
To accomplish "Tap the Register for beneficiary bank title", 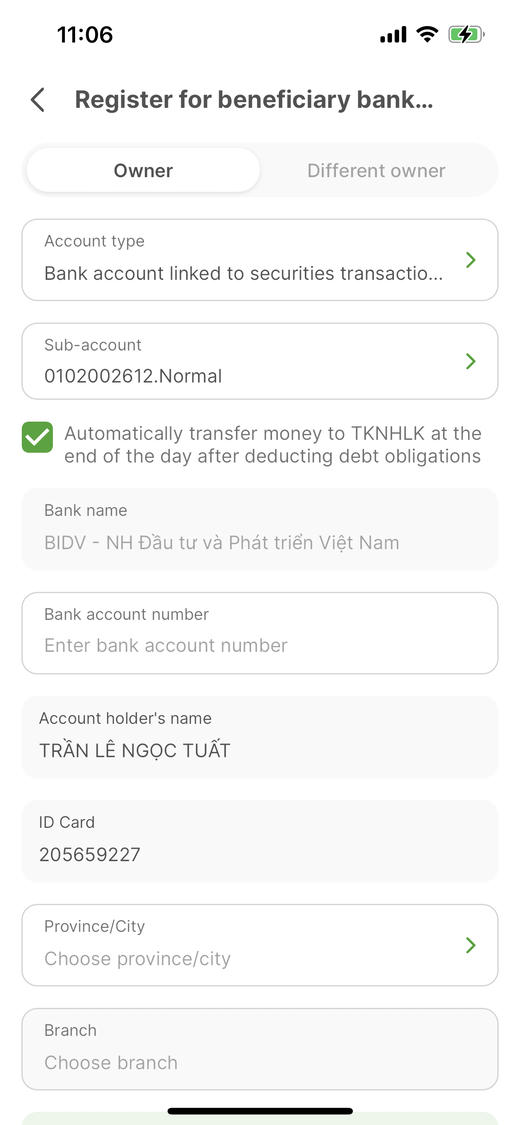I will pos(254,100).
